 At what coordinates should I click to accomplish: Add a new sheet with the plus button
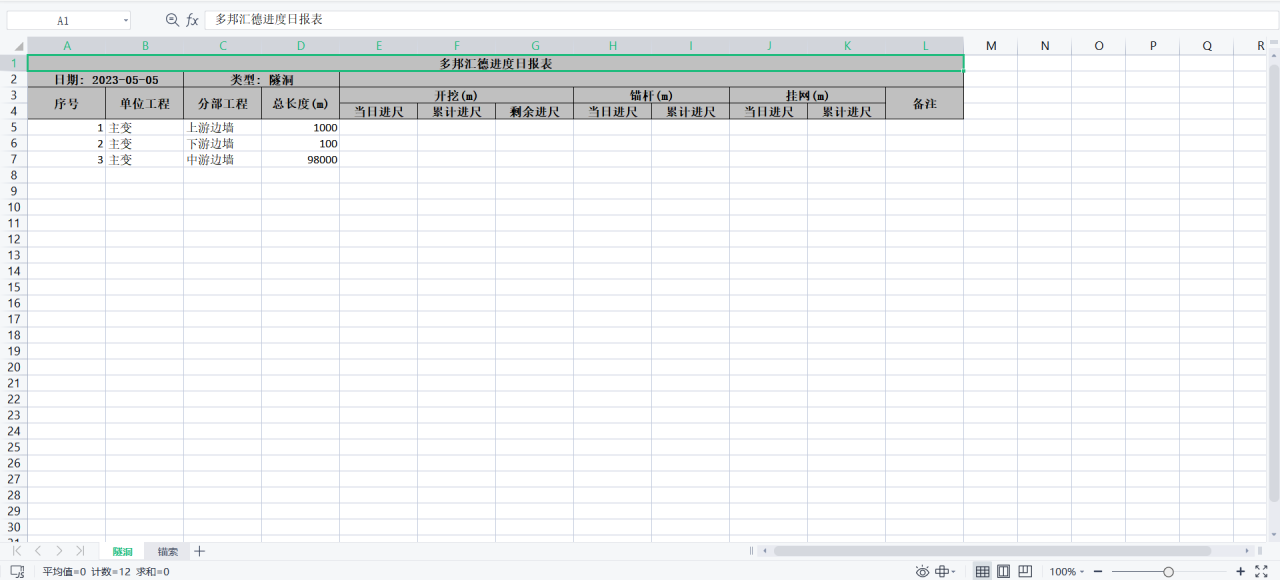click(199, 551)
